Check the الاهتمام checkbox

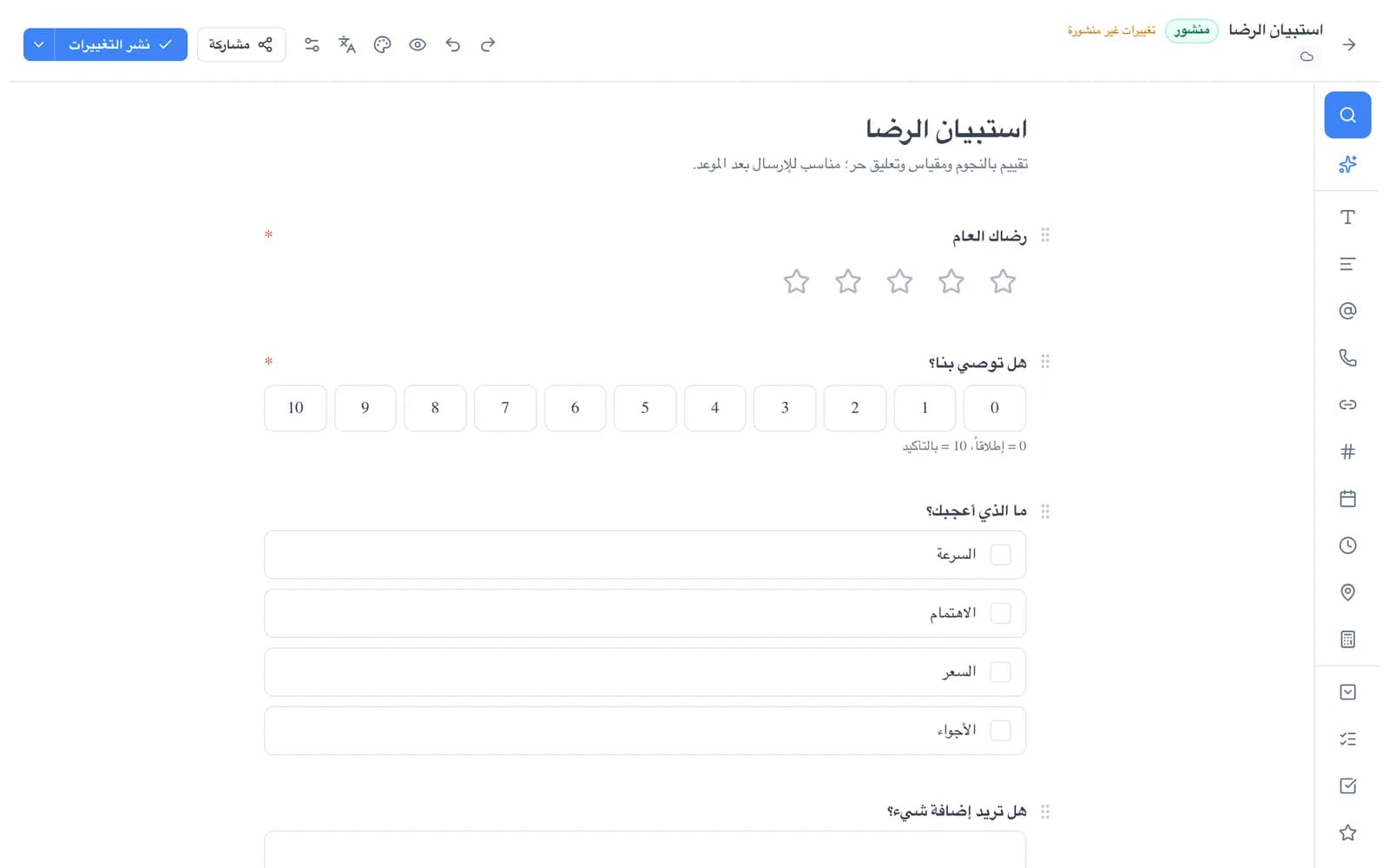coord(1000,614)
